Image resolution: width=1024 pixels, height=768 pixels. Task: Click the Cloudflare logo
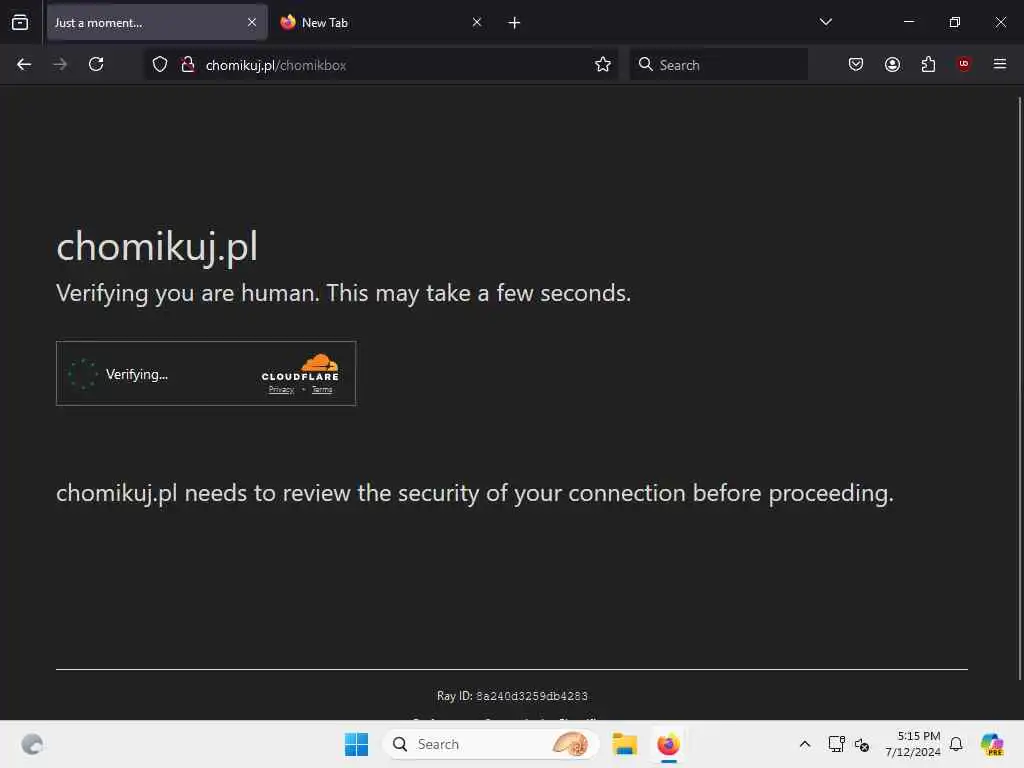[300, 367]
